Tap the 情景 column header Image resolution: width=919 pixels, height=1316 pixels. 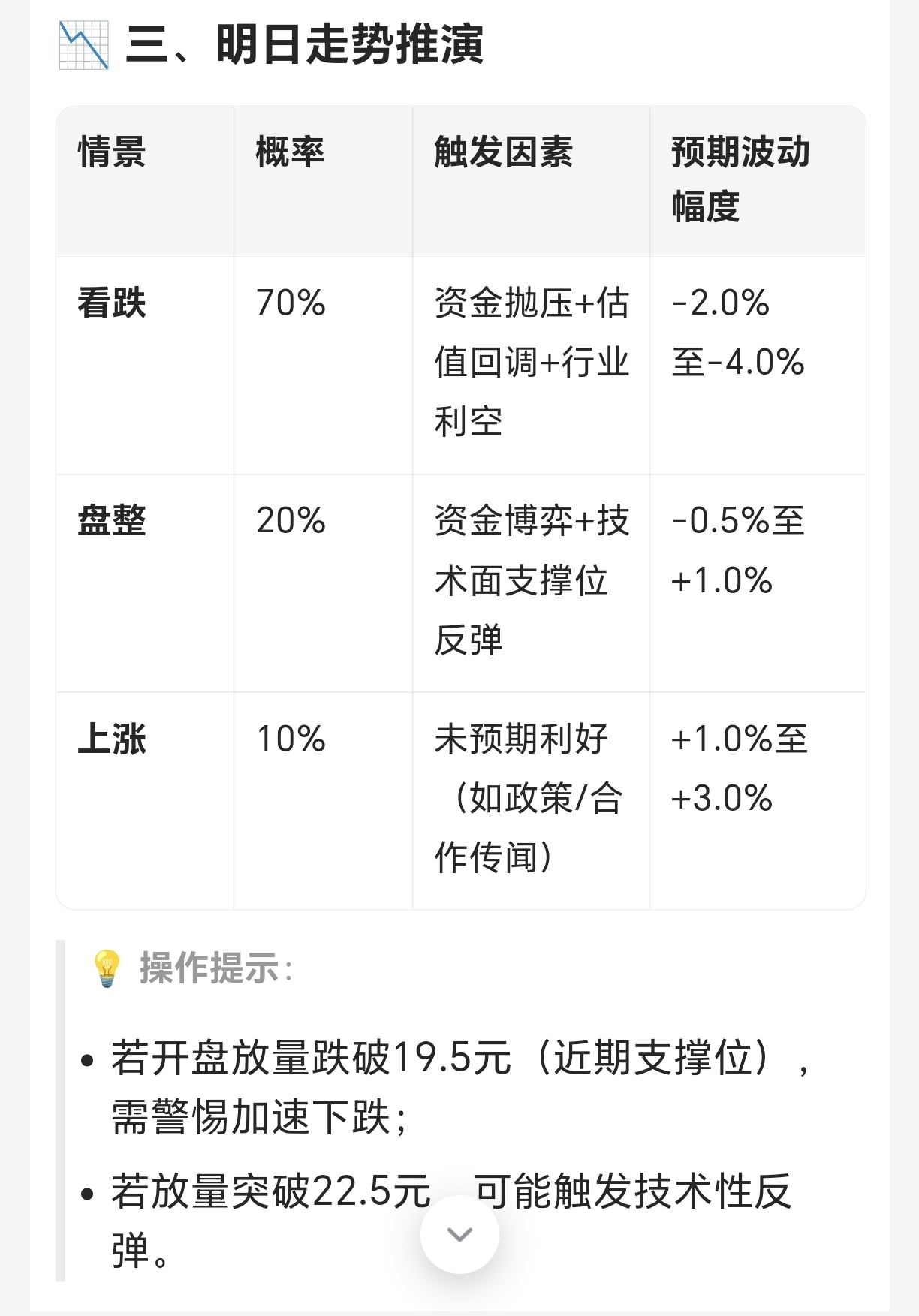112,152
